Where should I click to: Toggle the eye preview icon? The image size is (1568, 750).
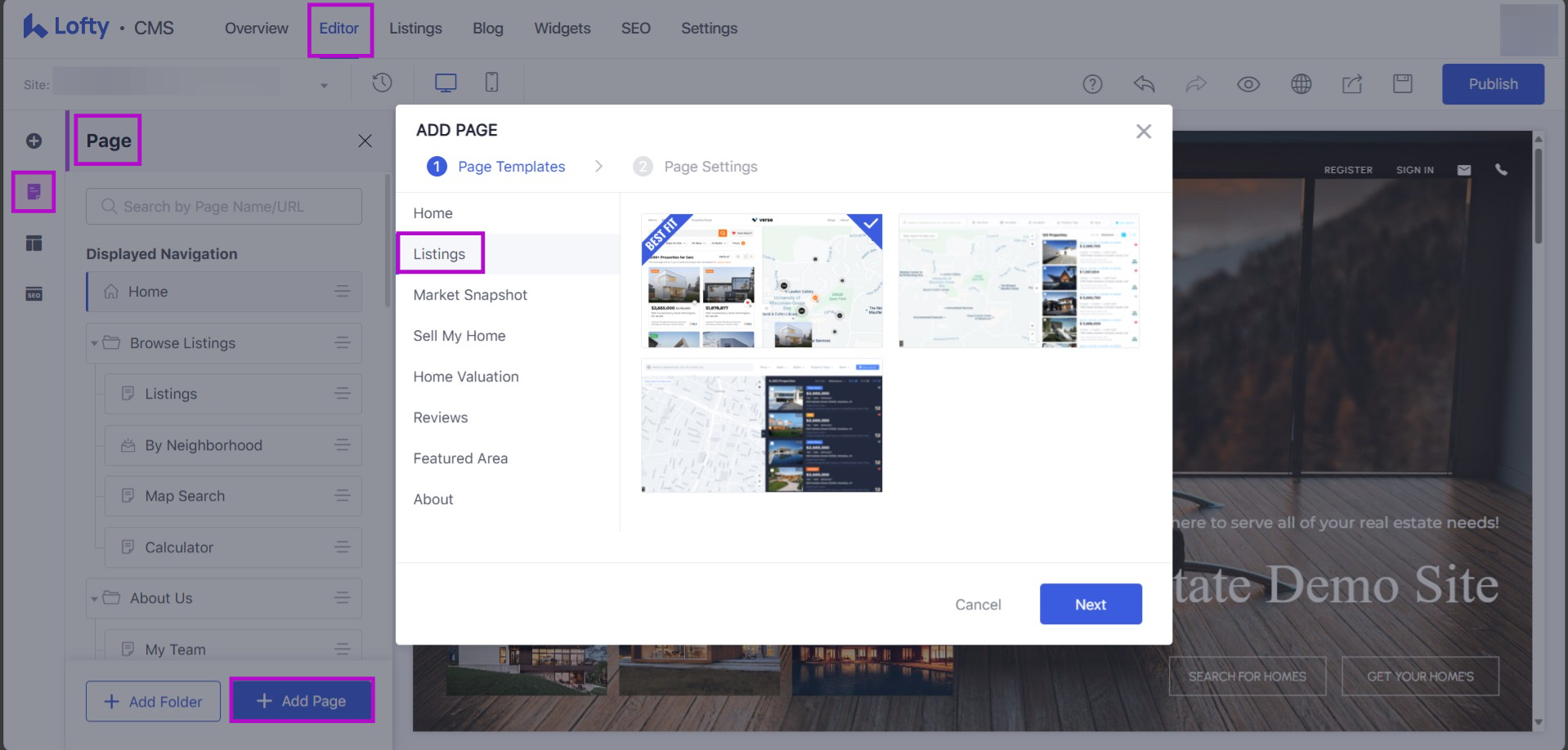coord(1248,84)
